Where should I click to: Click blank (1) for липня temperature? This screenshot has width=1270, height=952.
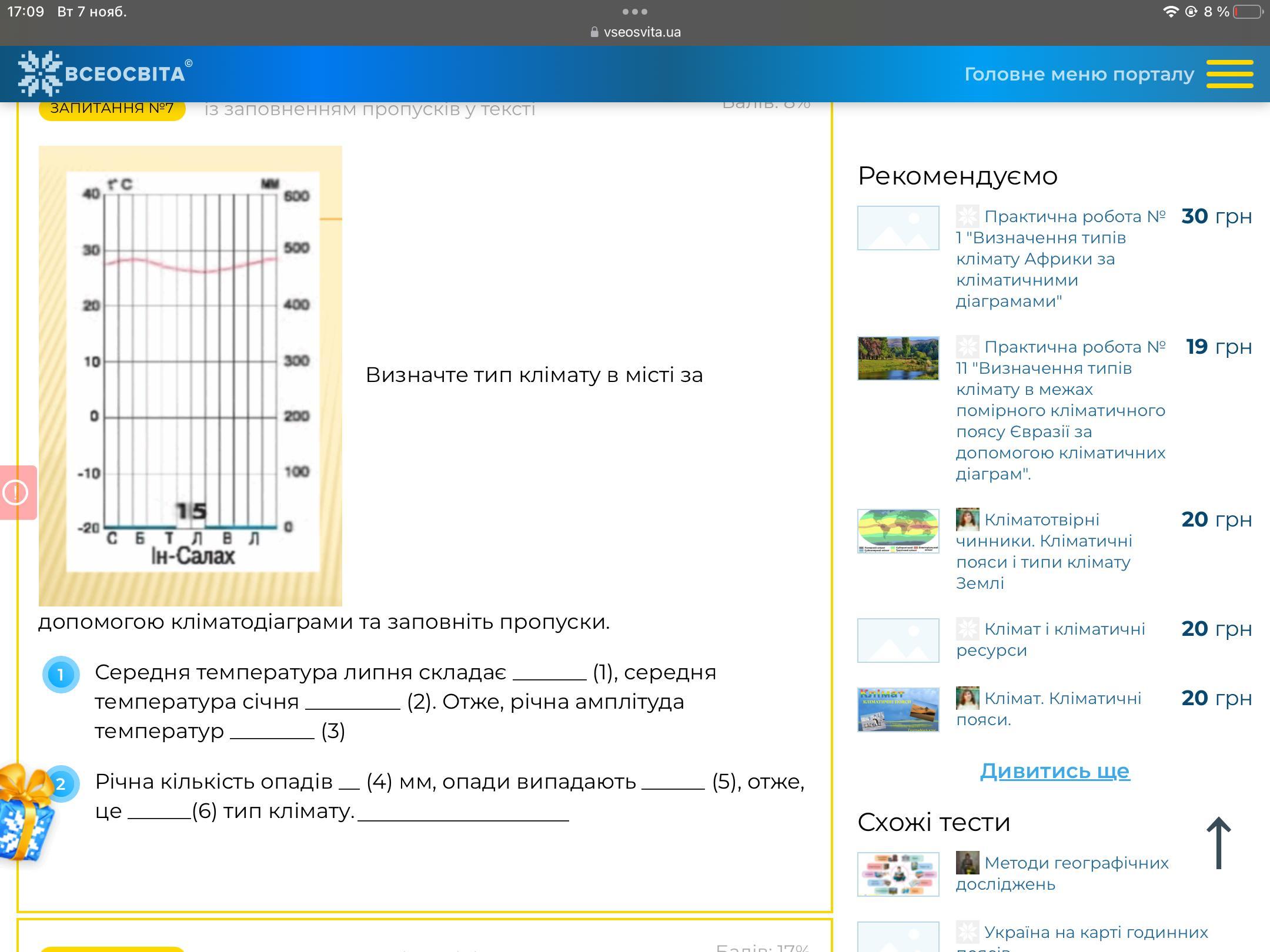[x=550, y=673]
